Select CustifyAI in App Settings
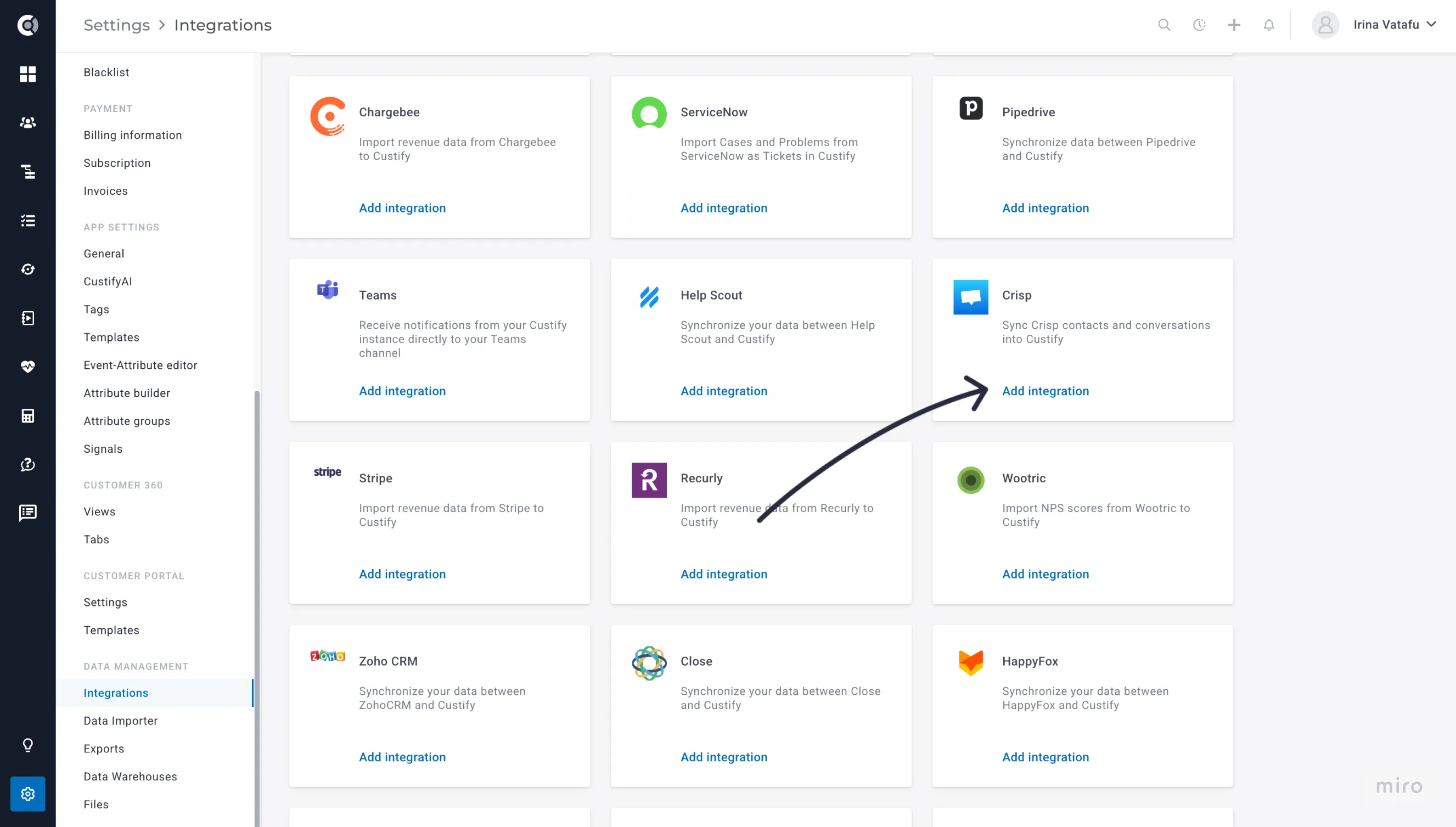 coord(108,282)
